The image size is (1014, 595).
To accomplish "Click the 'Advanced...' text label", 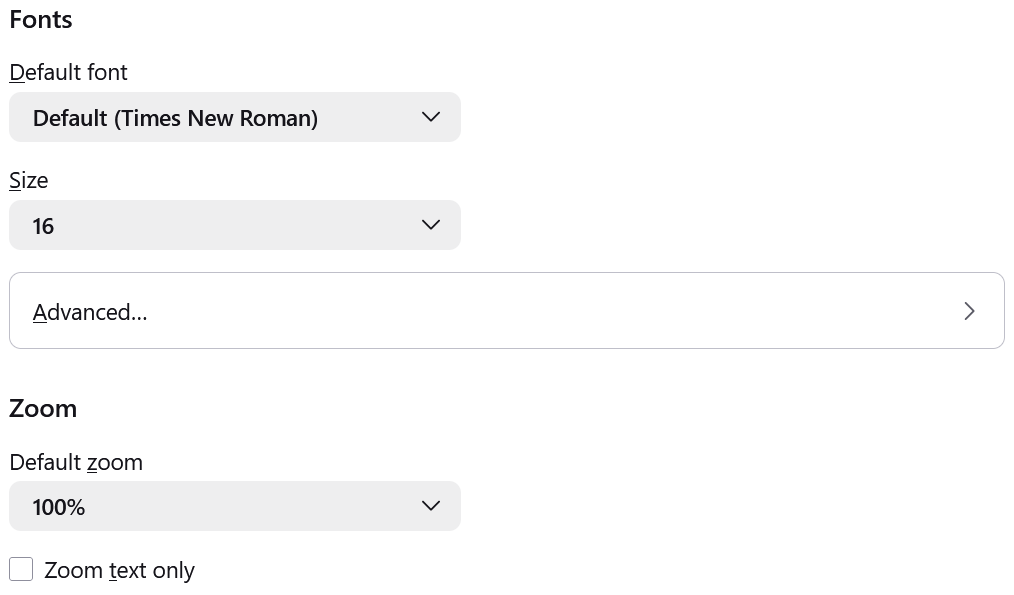I will [x=90, y=312].
